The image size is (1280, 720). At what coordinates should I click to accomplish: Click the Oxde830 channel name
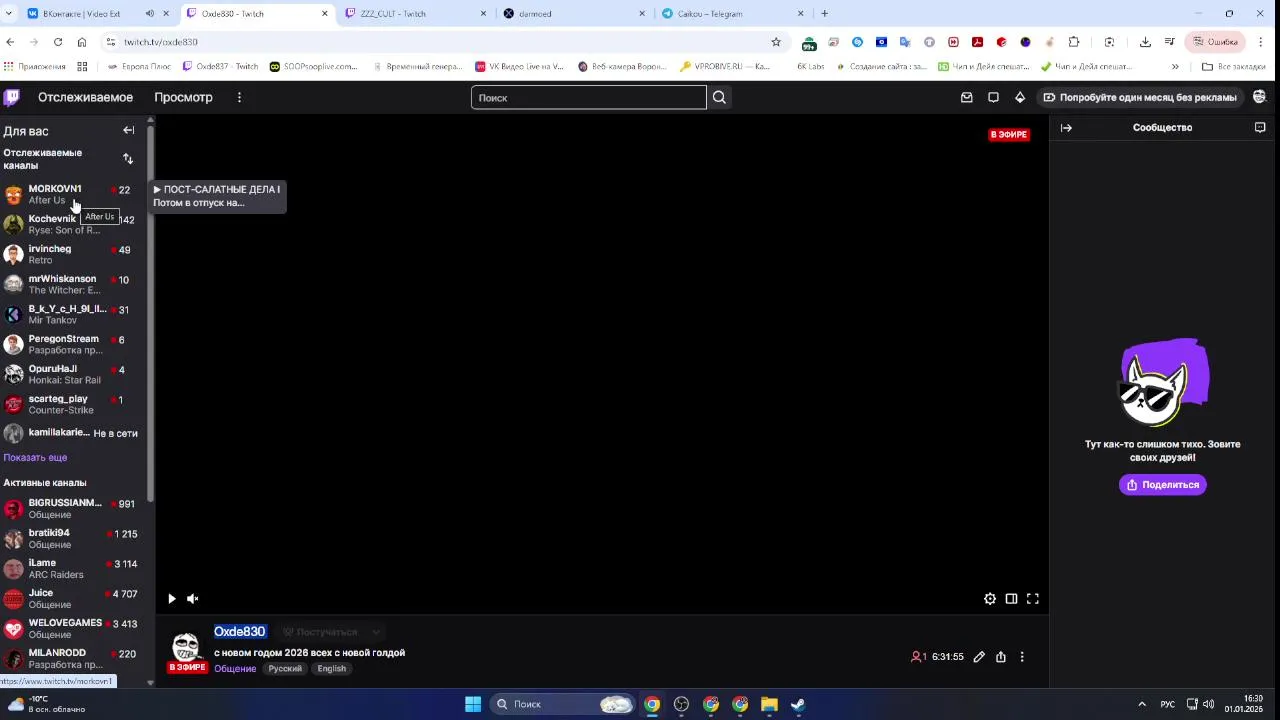tap(239, 632)
